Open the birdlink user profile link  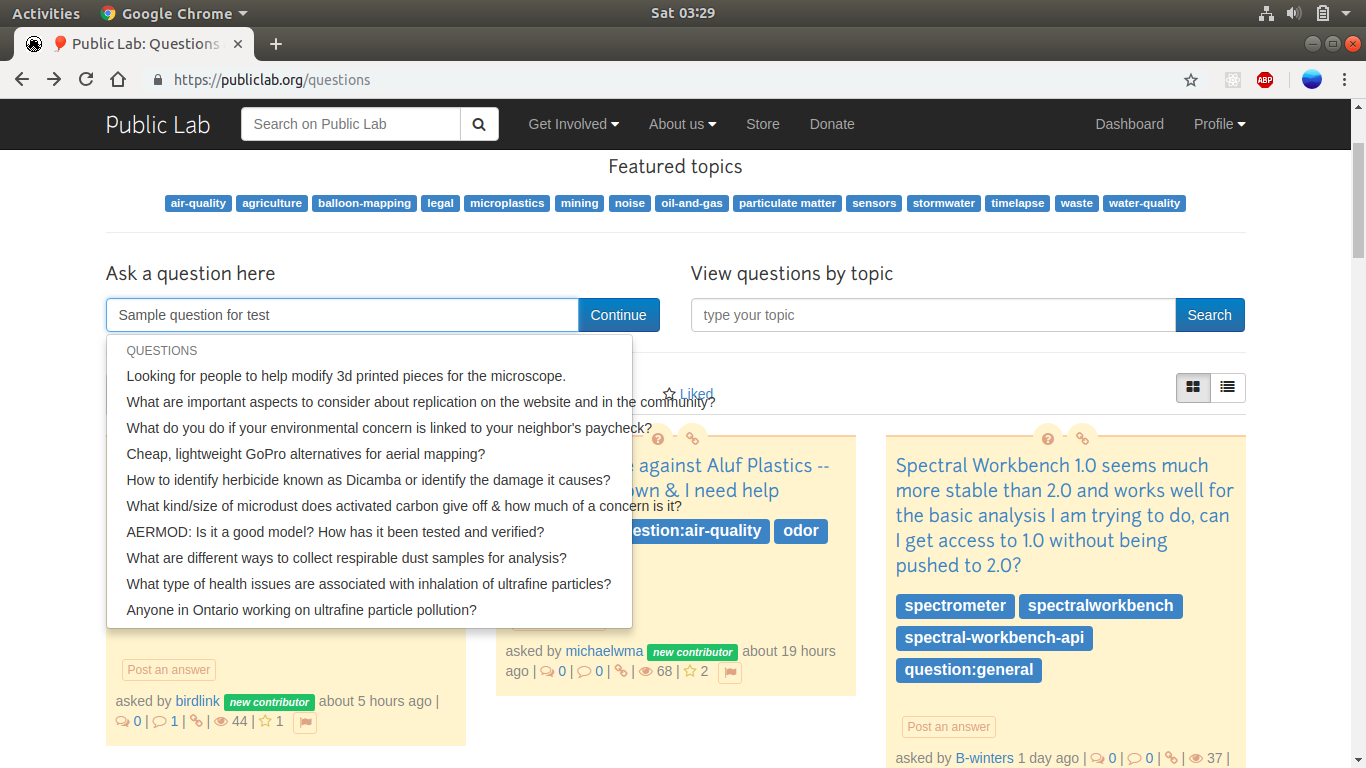[197, 701]
